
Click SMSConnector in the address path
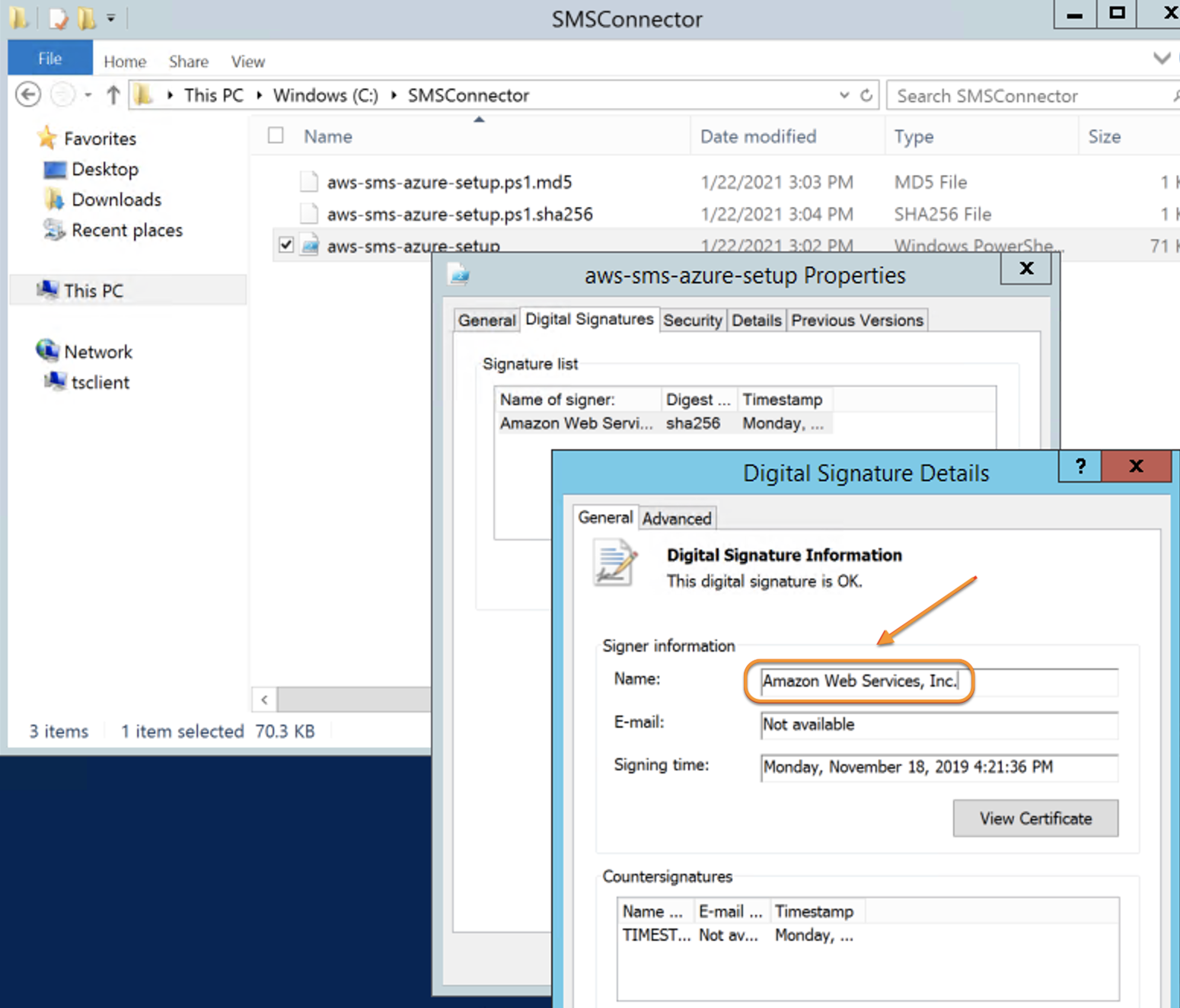[x=468, y=95]
